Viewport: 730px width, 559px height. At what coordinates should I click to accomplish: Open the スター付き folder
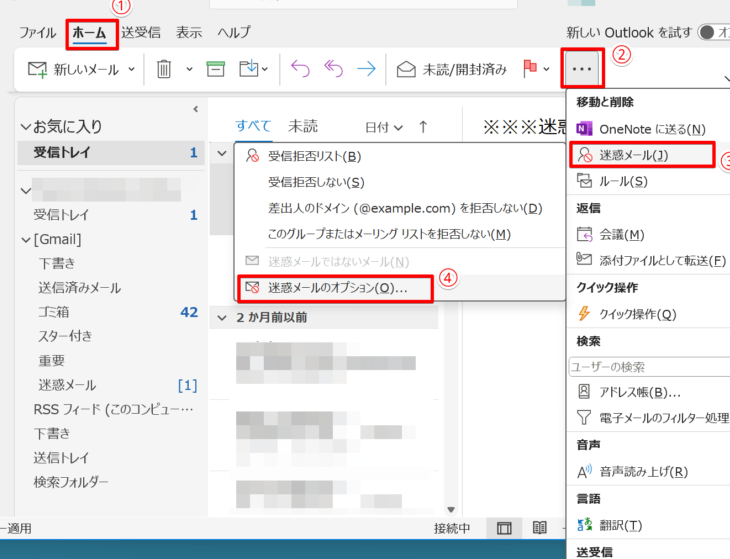[65, 336]
